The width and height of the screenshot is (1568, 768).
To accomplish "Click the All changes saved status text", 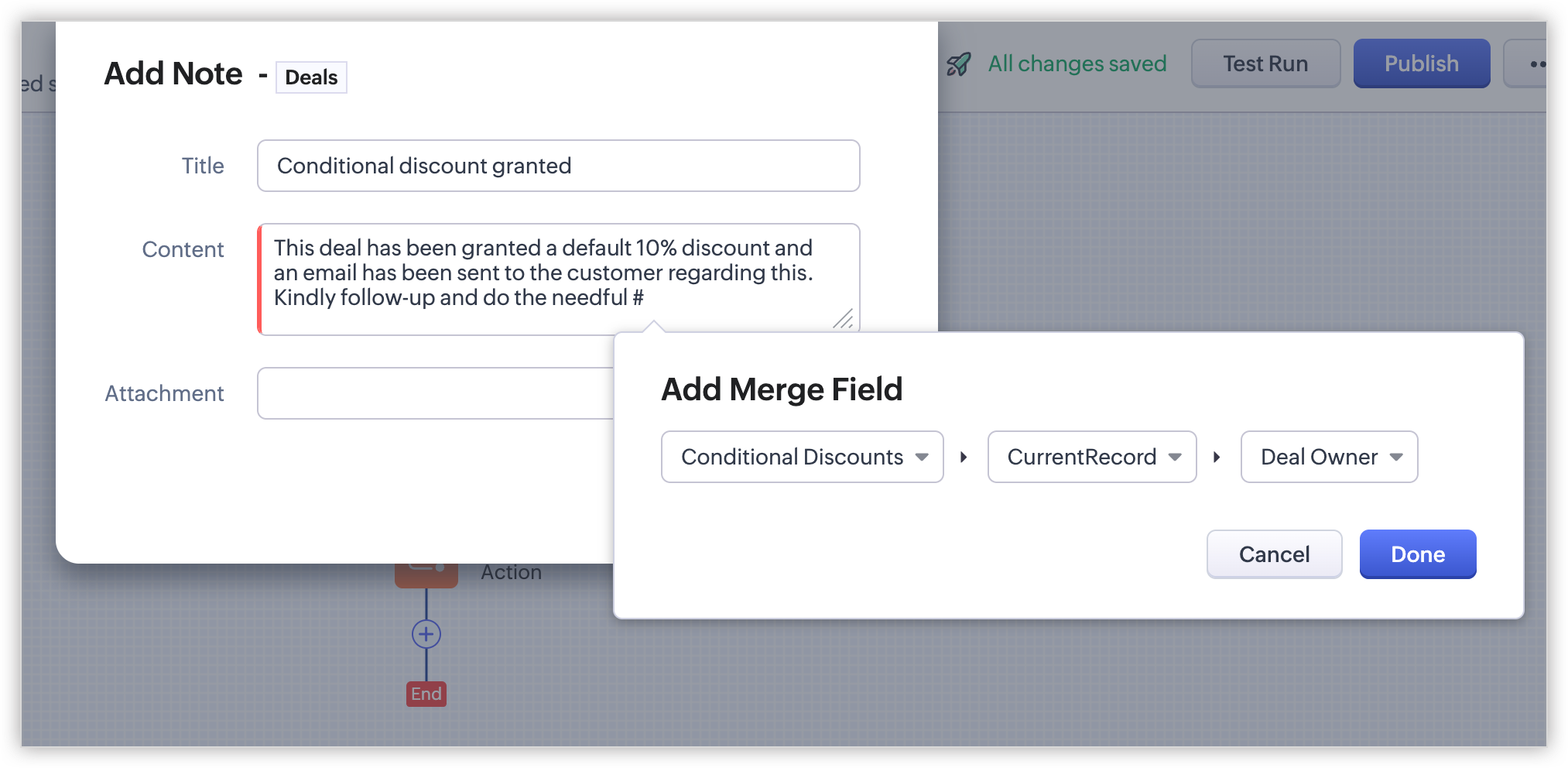I will coord(1077,64).
